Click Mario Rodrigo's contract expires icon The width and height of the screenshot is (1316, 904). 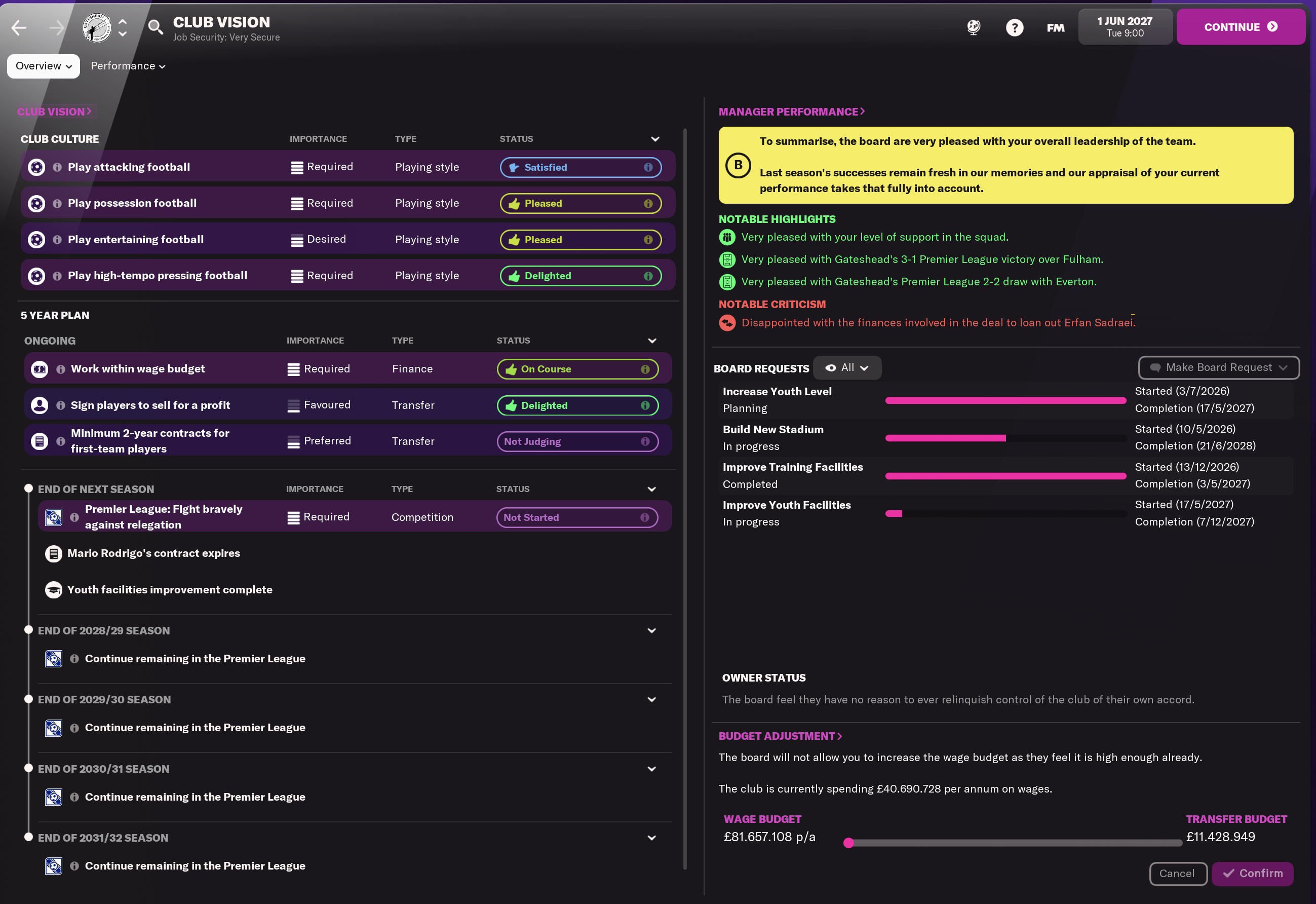54,553
